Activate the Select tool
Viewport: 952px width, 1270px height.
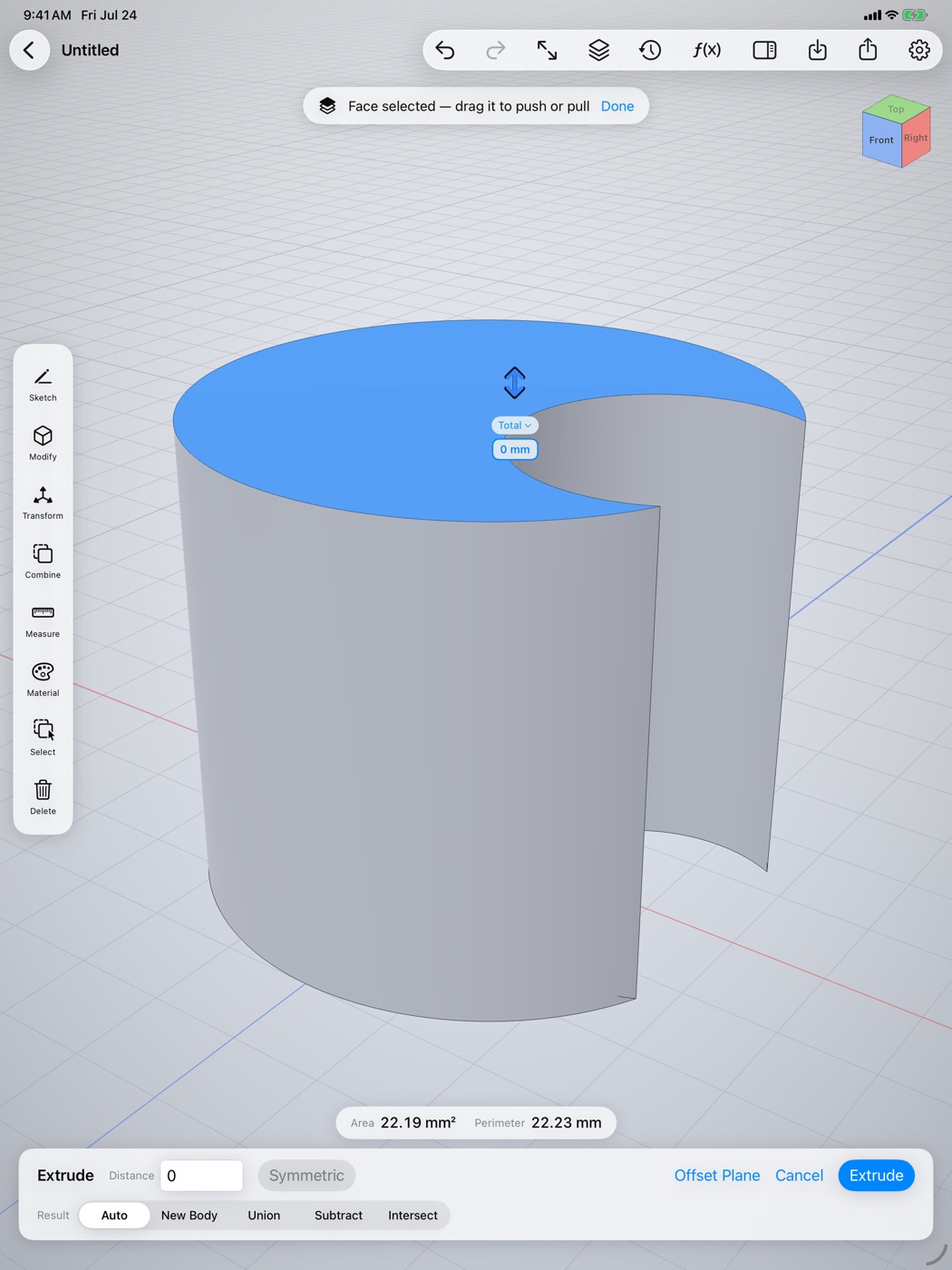[43, 738]
